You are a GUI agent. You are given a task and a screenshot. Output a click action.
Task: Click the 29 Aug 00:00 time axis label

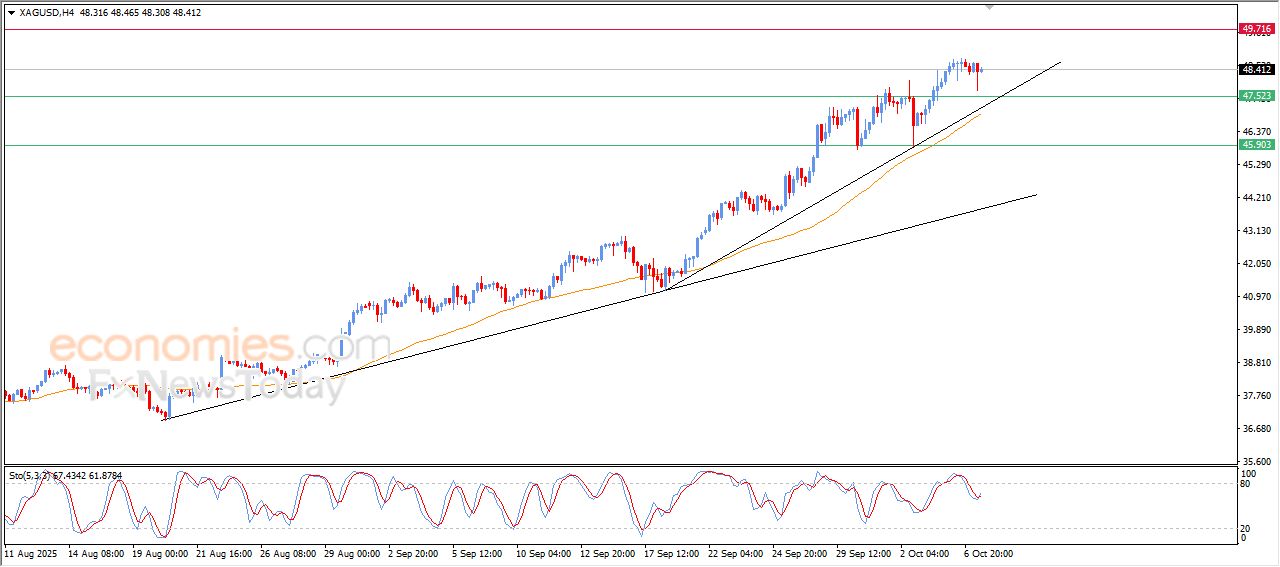354,552
